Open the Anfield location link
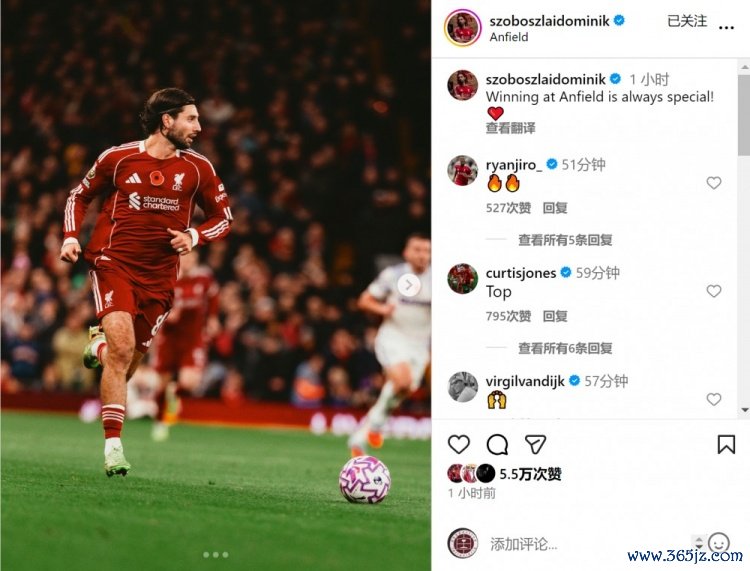The height and width of the screenshot is (571, 750). 508,37
